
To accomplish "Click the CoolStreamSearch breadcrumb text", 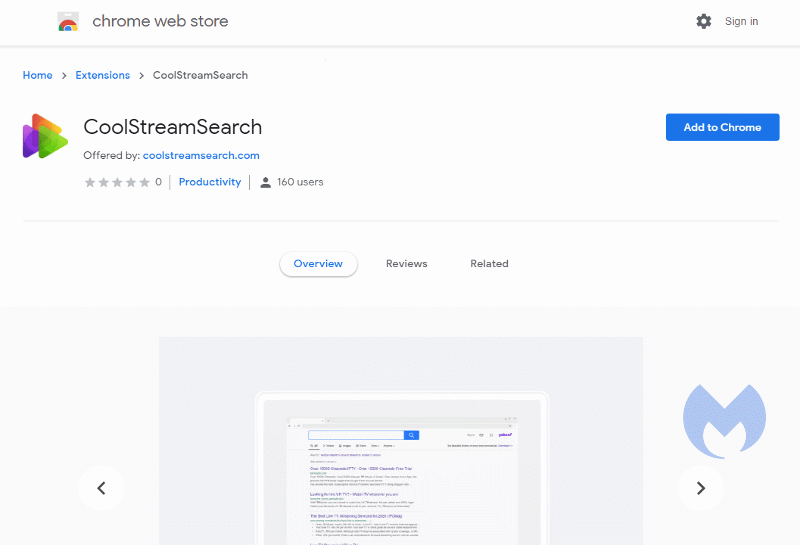I will pyautogui.click(x=201, y=75).
